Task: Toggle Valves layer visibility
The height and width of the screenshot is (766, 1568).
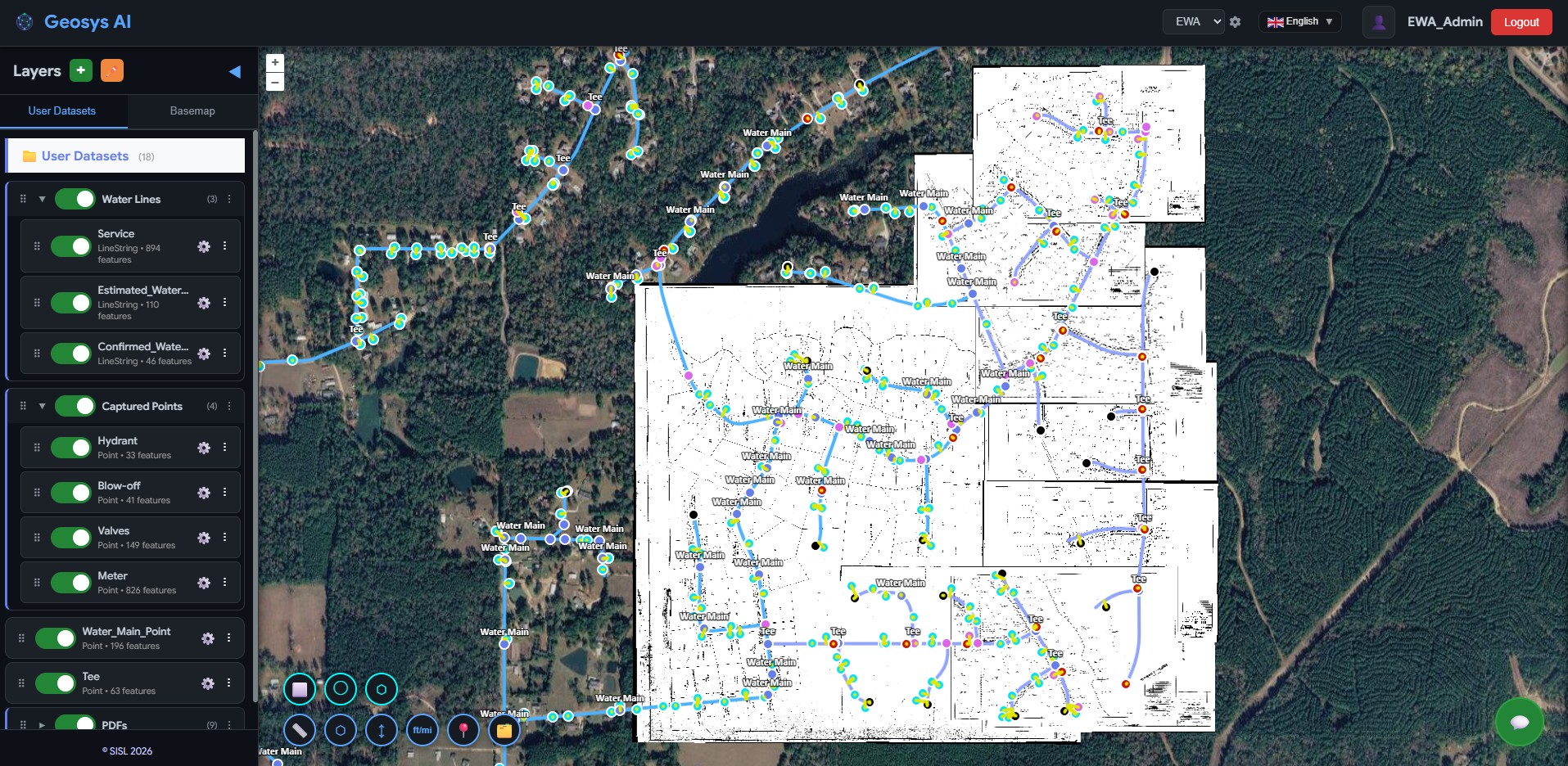Action: click(71, 538)
